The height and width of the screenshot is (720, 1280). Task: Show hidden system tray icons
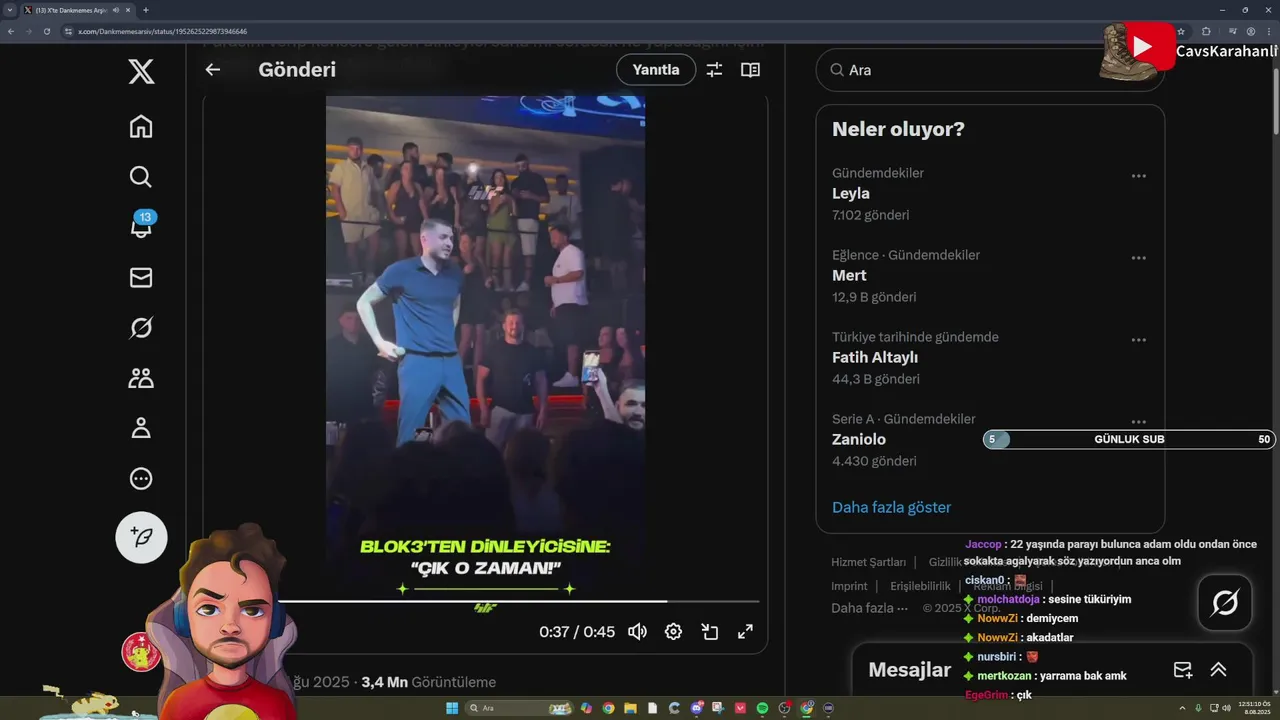tap(1184, 708)
